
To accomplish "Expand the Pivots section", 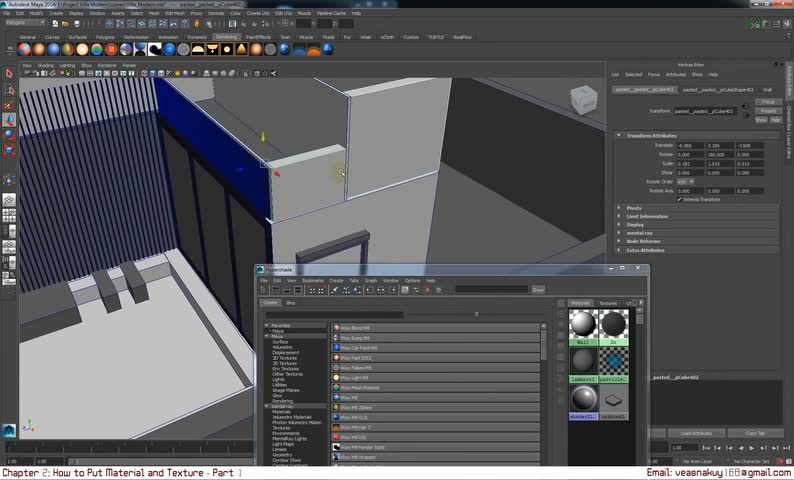I will pos(619,208).
